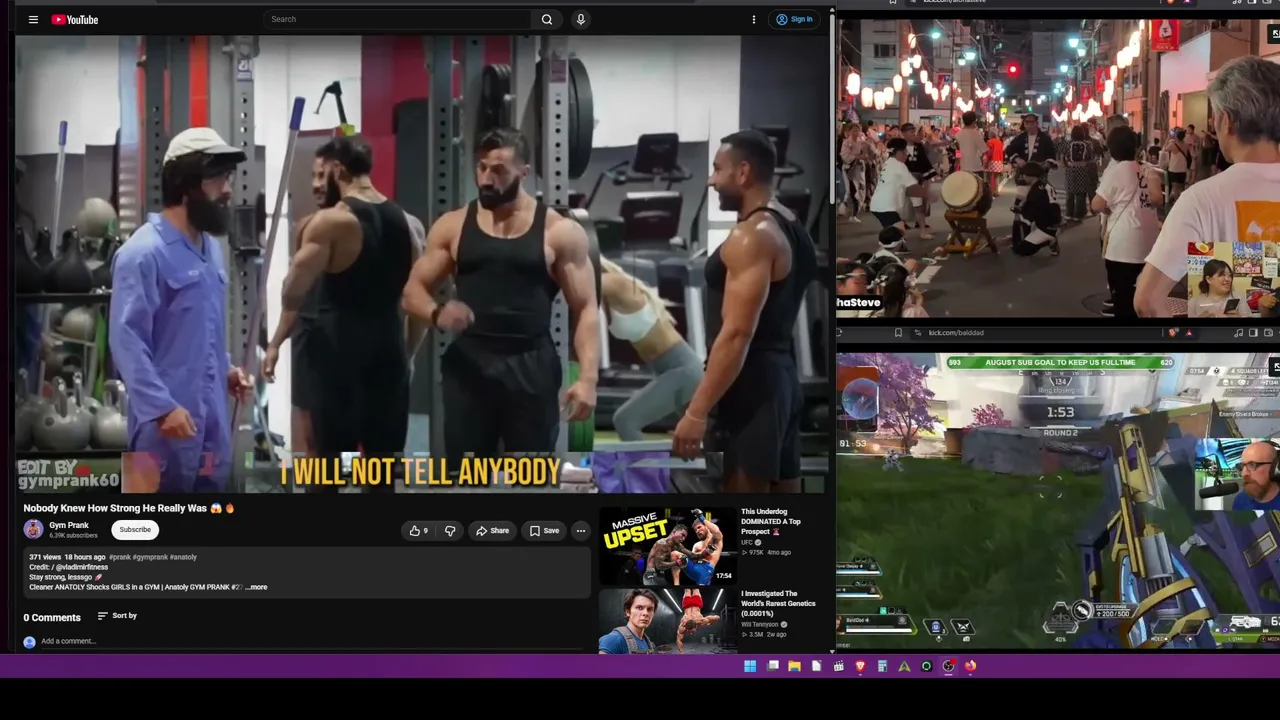Open the blank document app on the taskbar

tap(817, 666)
